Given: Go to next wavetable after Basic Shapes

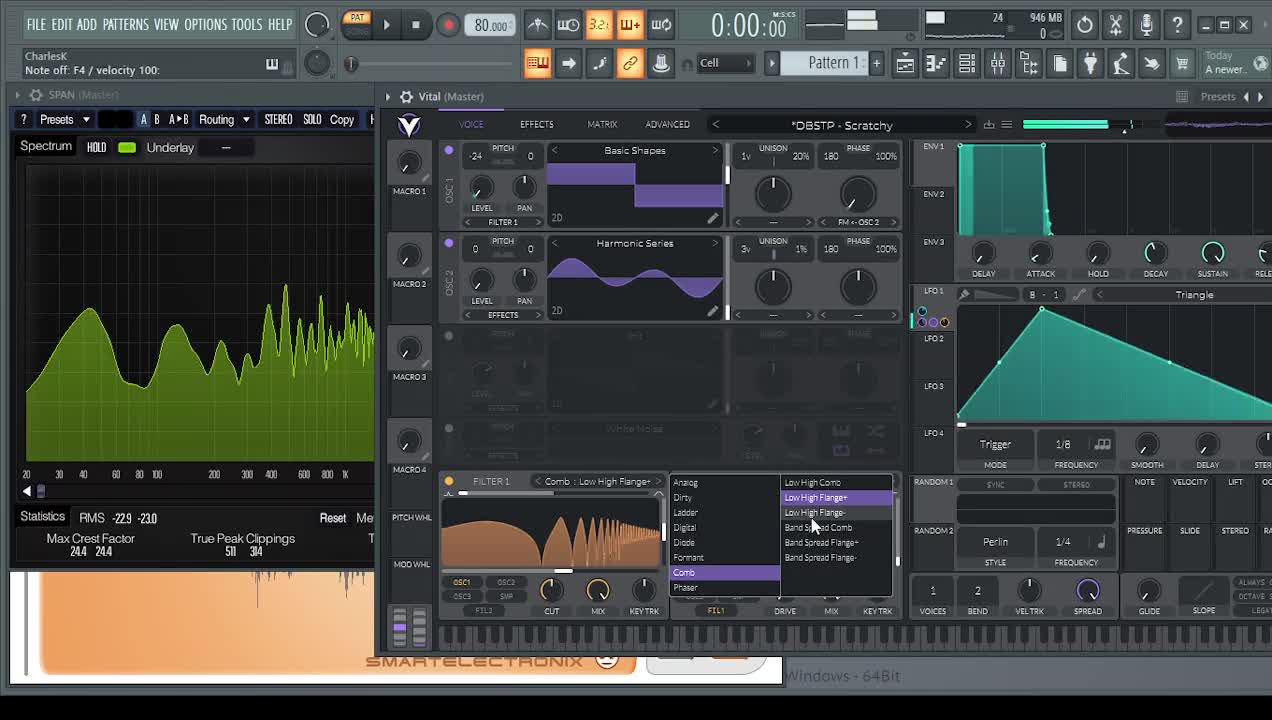Looking at the screenshot, I should 715,150.
